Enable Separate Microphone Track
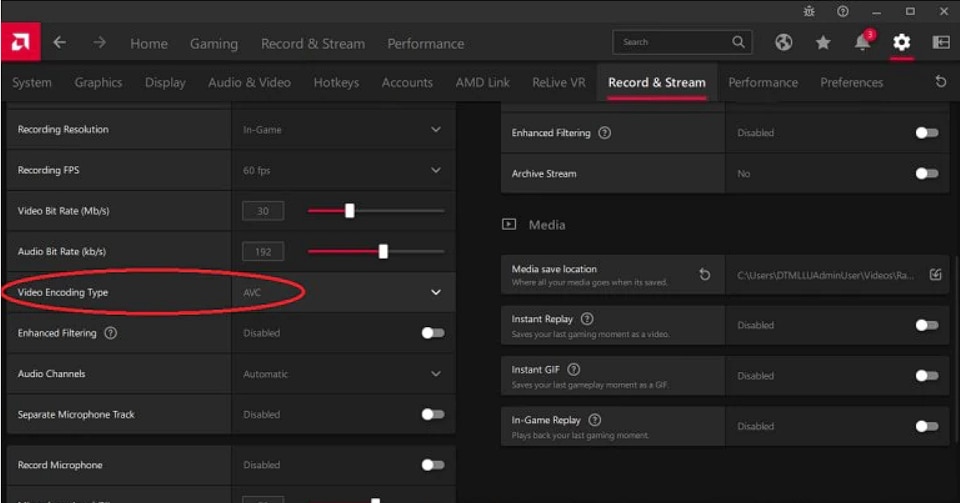Viewport: 960px width, 503px height. coord(433,414)
